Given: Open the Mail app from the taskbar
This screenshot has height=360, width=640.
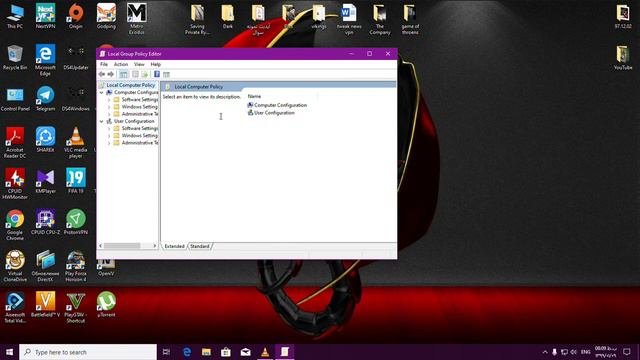Looking at the screenshot, I should point(245,352).
